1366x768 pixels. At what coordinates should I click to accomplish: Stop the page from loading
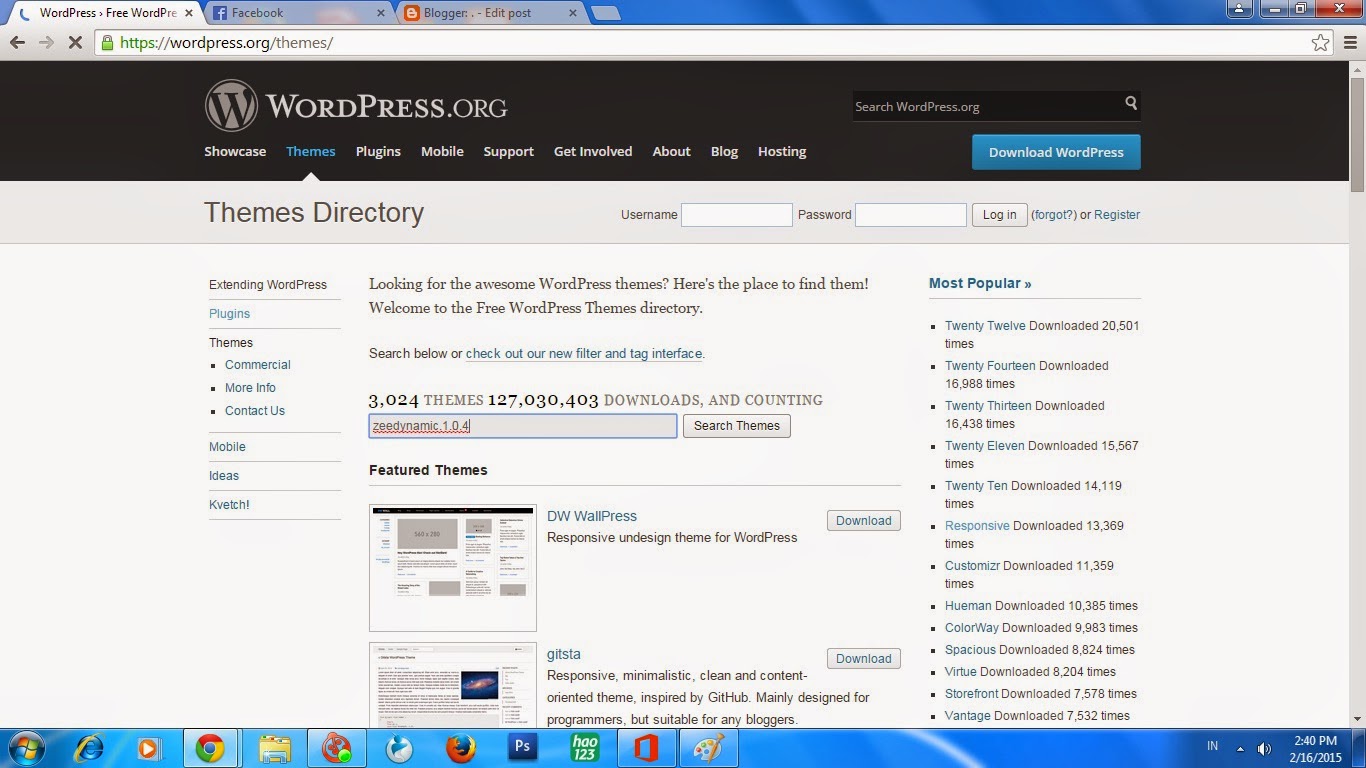tap(76, 43)
